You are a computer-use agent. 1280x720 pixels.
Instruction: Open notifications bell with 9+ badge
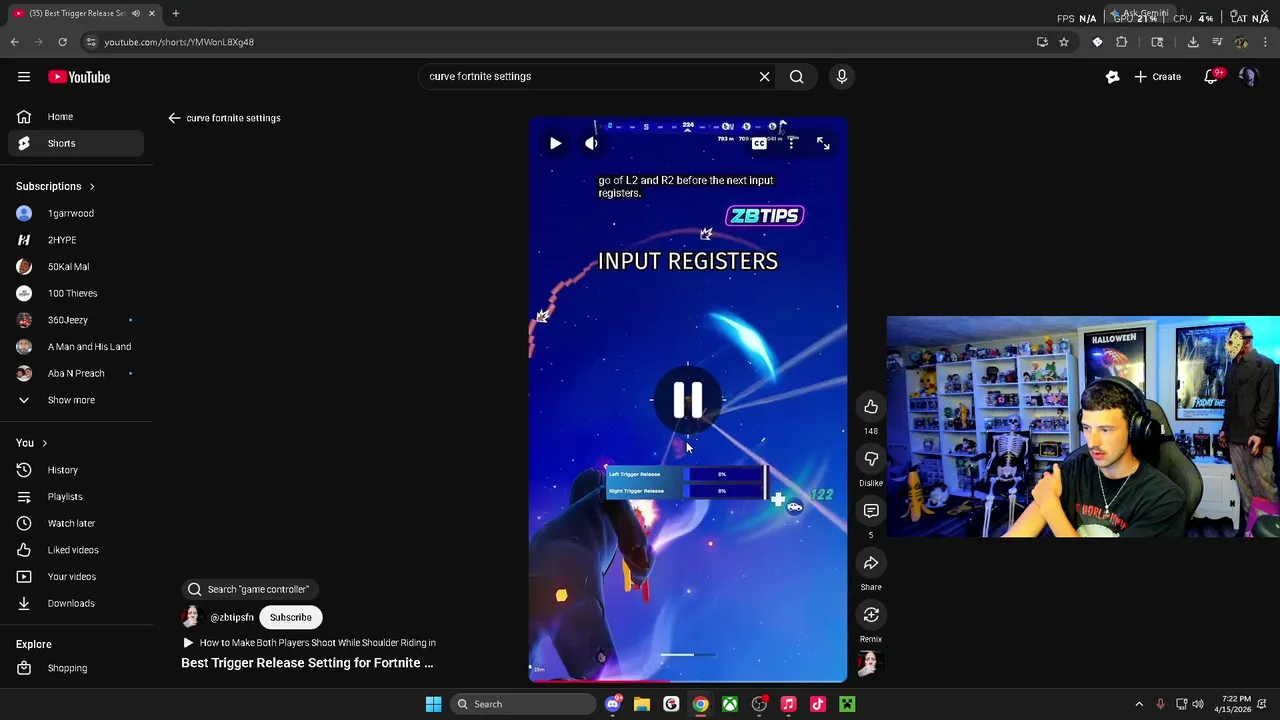(1211, 76)
